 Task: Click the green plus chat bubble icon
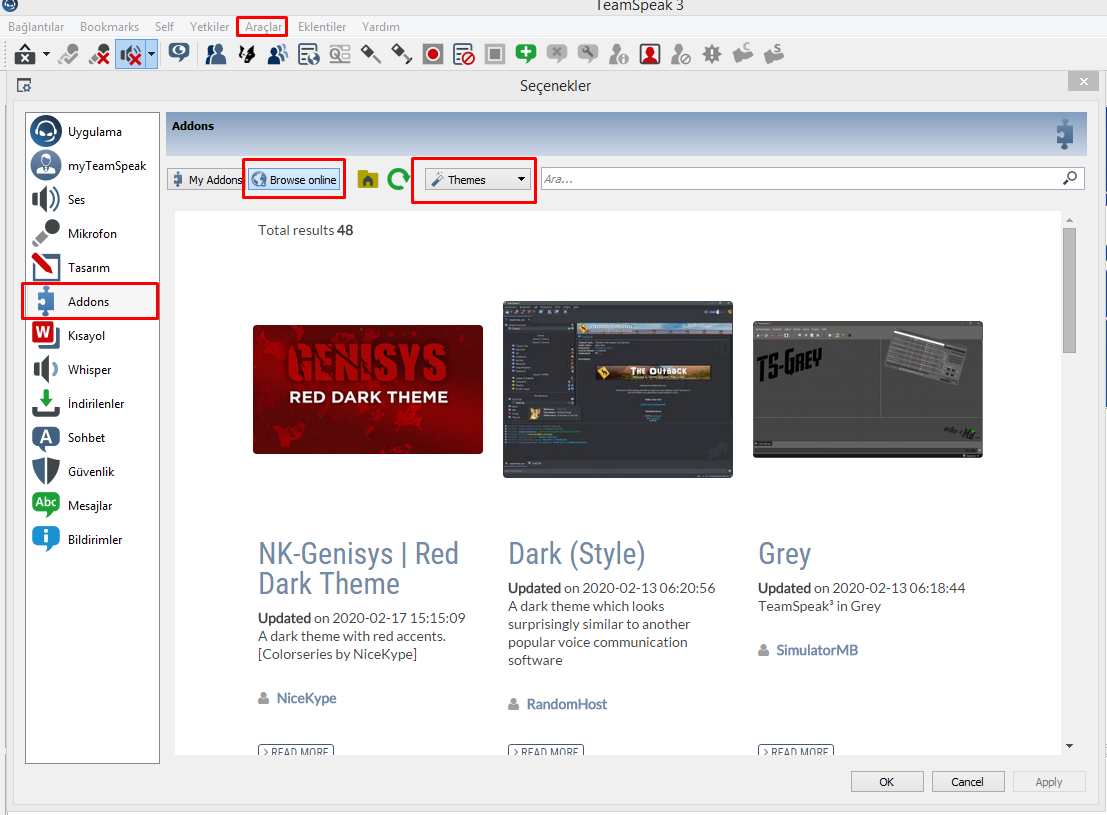tap(526, 54)
